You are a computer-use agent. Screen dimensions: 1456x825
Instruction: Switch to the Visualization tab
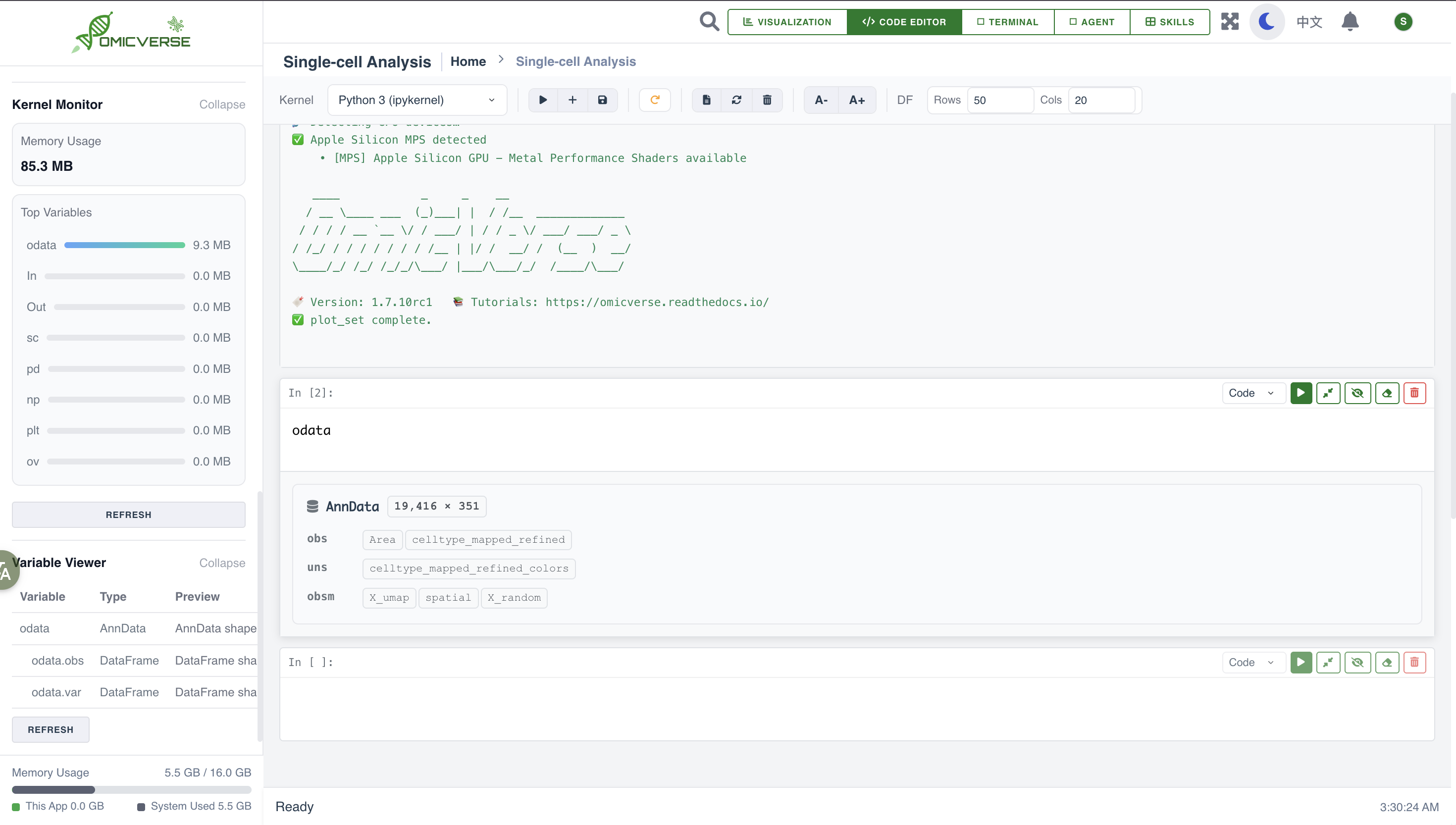point(787,21)
